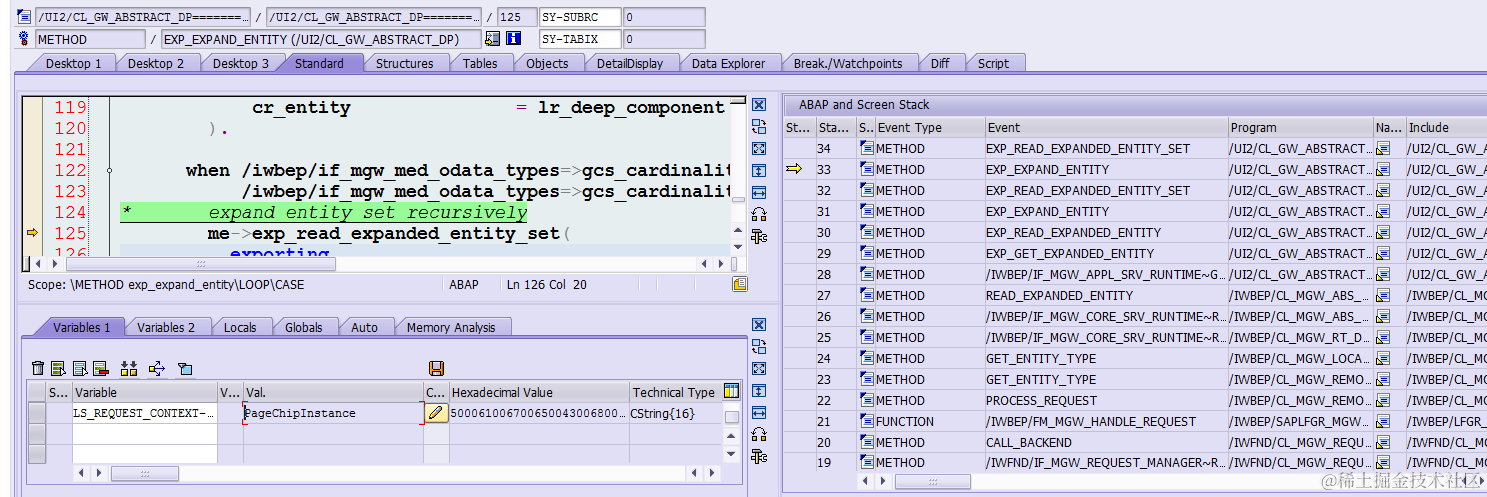Open the Data Explorer tab
This screenshot has width=1487, height=497.
[728, 63]
